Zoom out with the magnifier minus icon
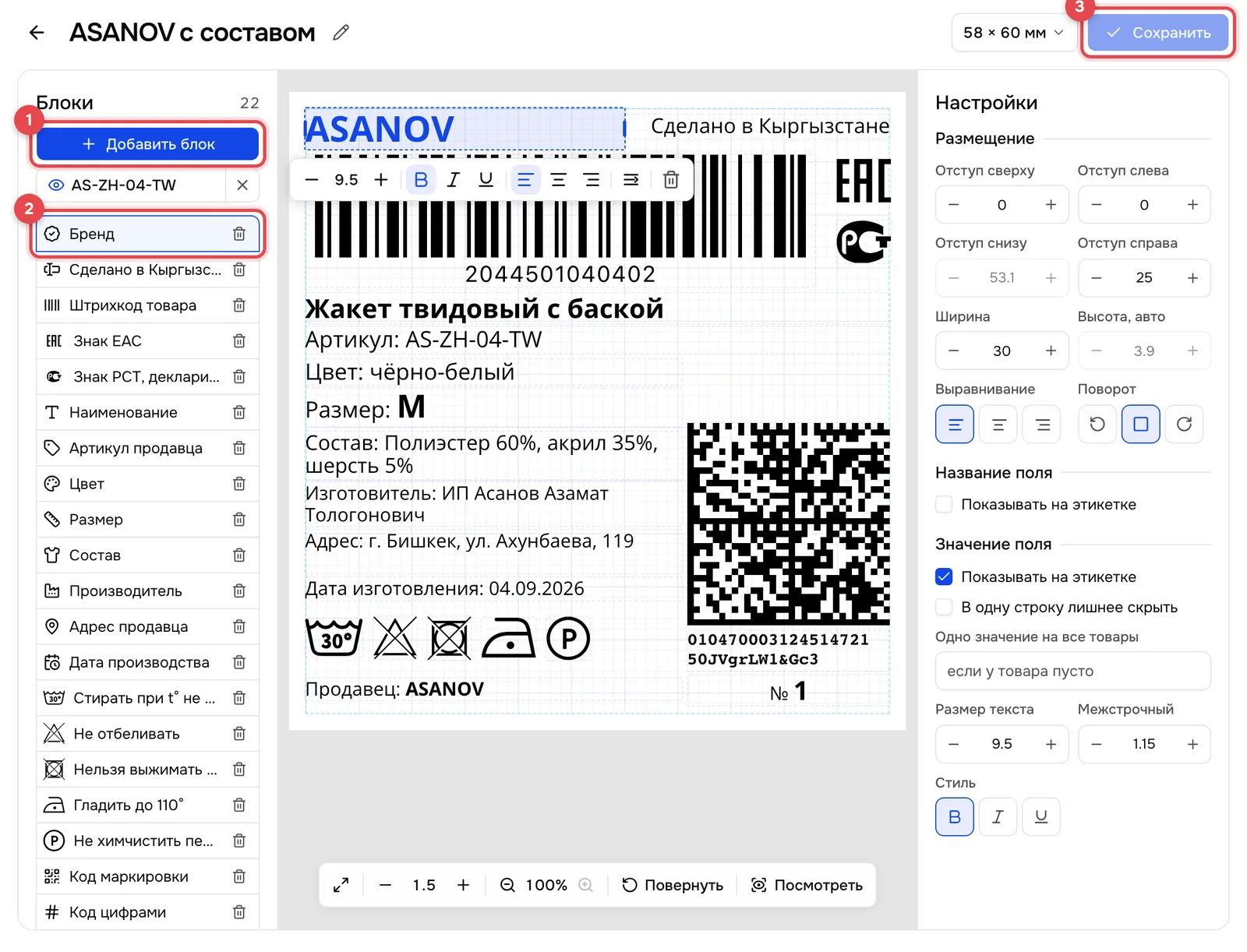 507,885
